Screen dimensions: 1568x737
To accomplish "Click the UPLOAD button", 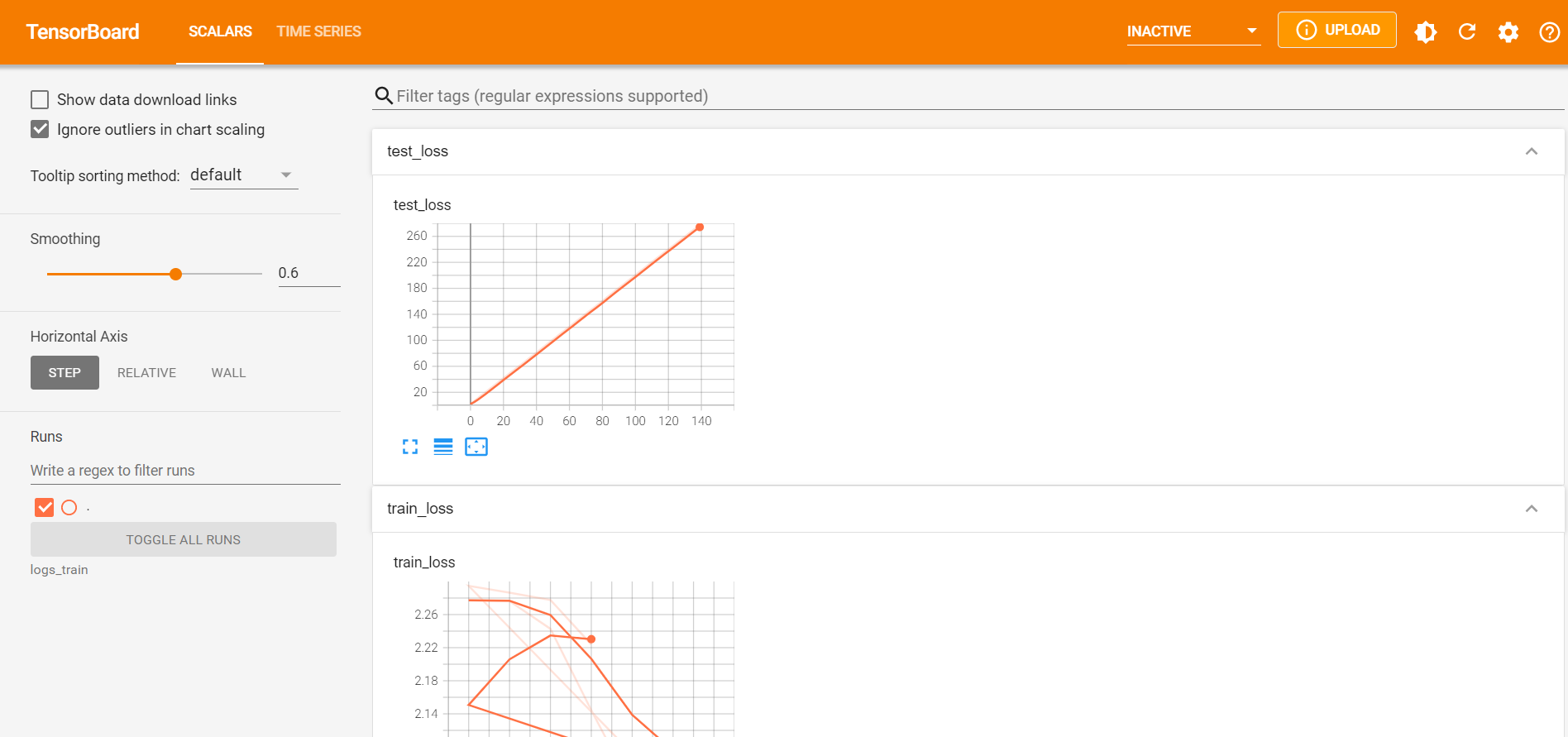I will click(1336, 30).
